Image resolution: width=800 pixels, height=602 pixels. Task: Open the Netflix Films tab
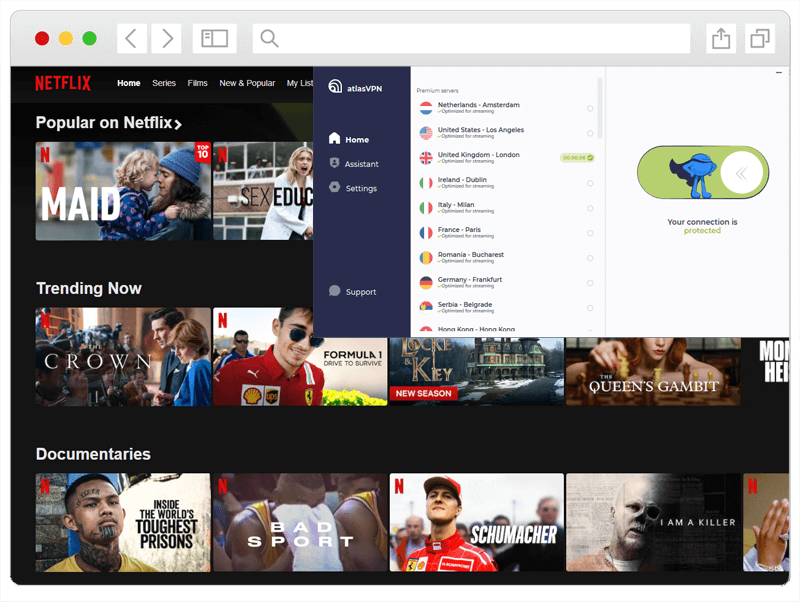click(x=197, y=83)
